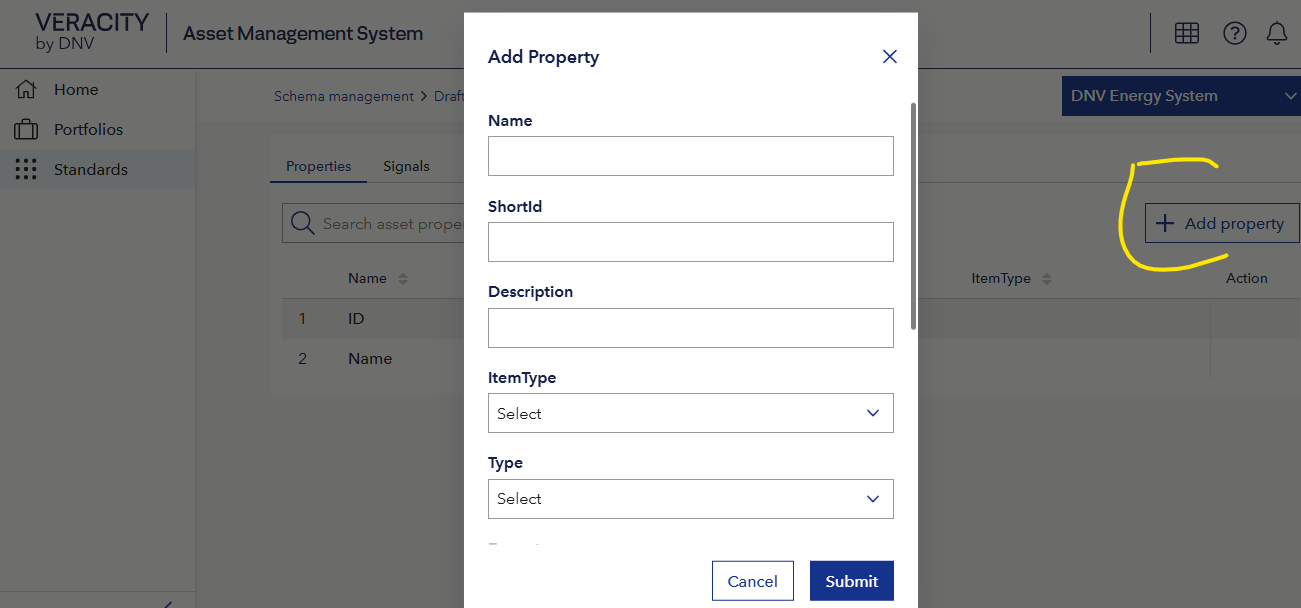Screen dimensions: 1301x608
Task: Open the apps grid icon in header
Action: [x=1187, y=33]
